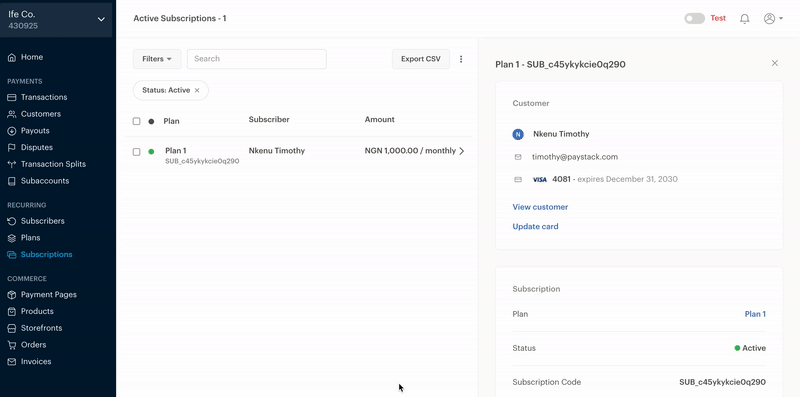
Task: Check the select-all checkbox in table header
Action: tap(136, 121)
